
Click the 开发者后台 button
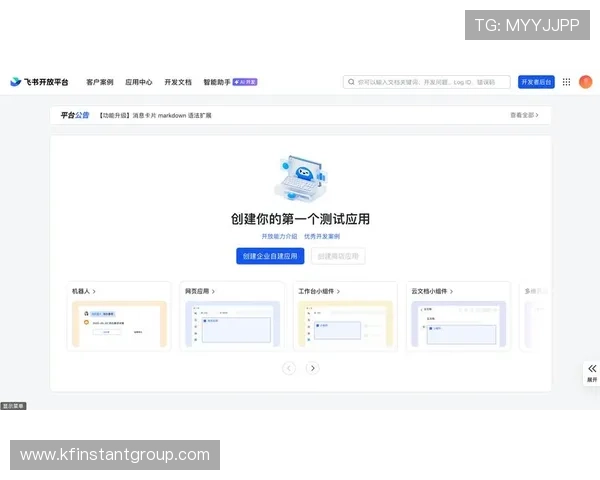pyautogui.click(x=536, y=82)
